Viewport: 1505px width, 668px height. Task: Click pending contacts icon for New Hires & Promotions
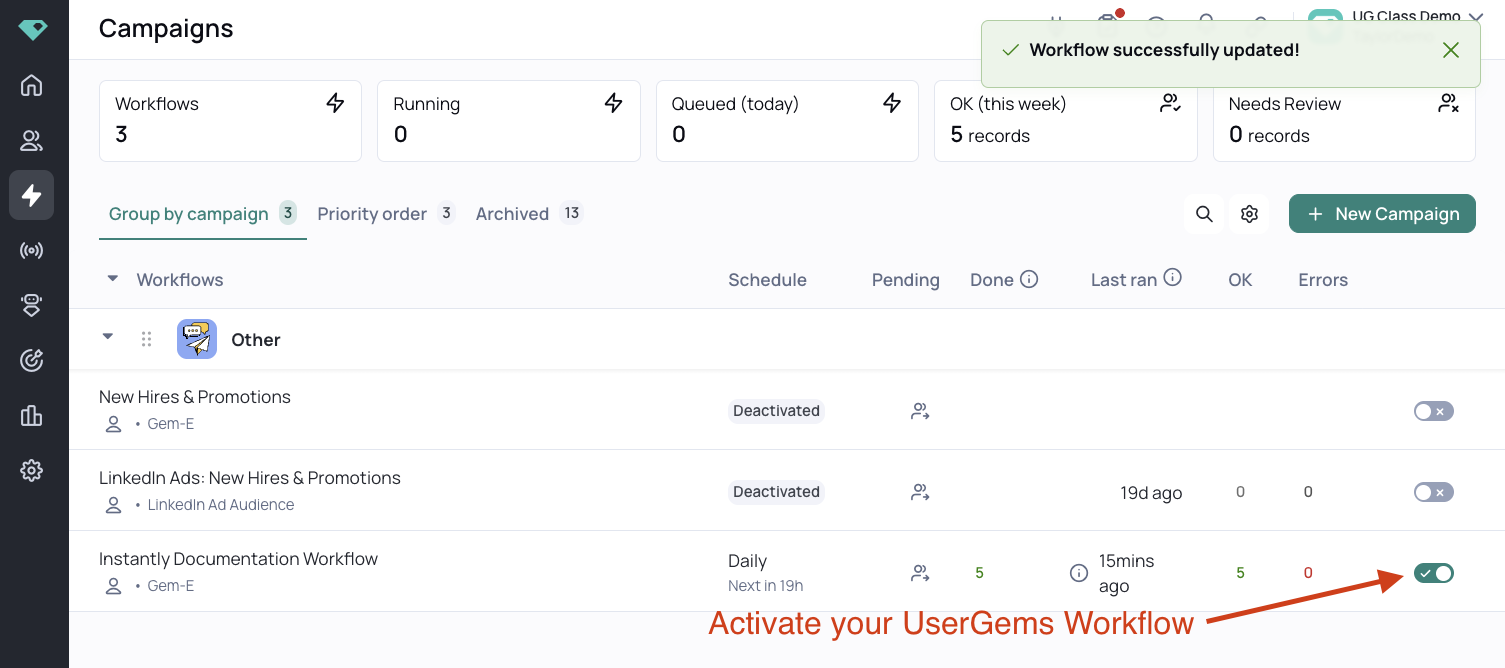tap(920, 411)
